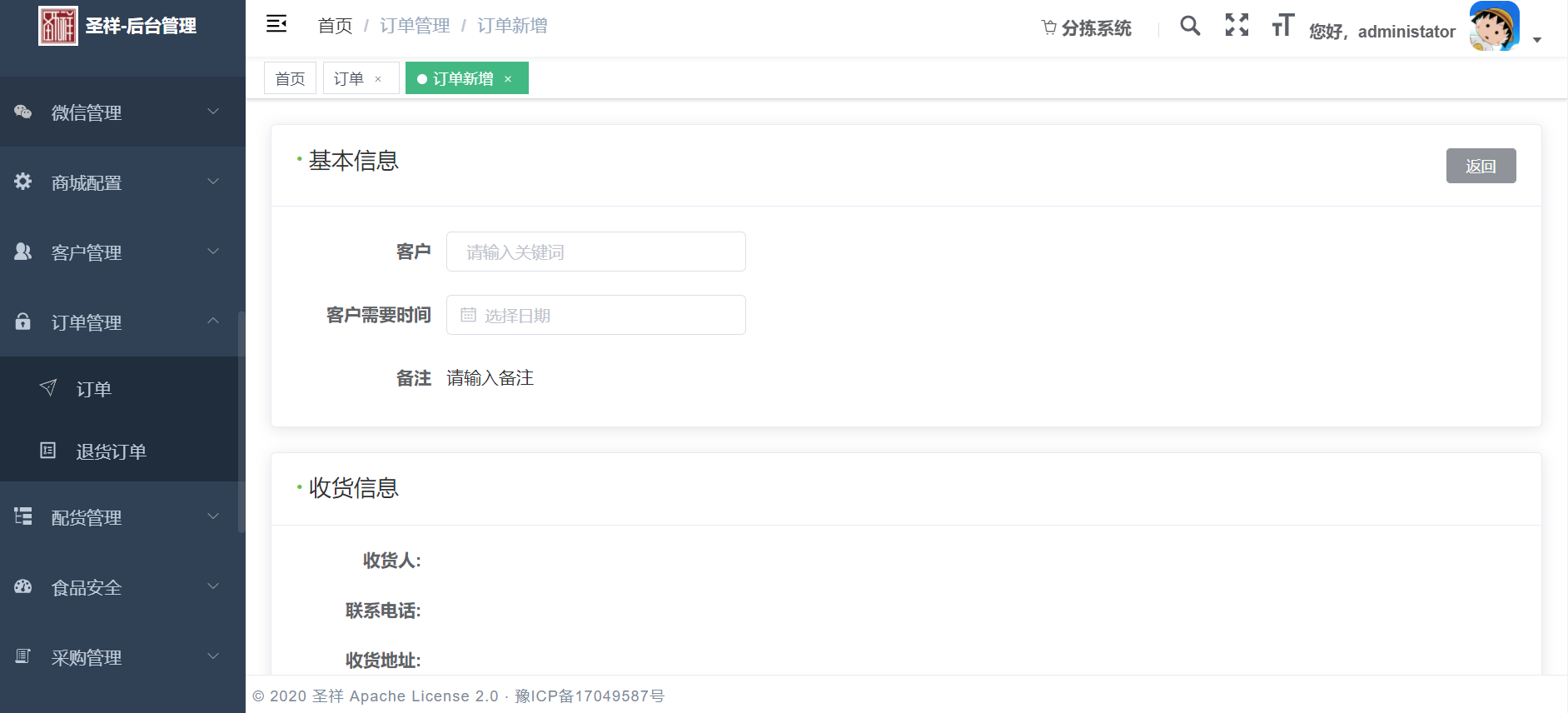Open the 客户需要时间 date picker

596,315
